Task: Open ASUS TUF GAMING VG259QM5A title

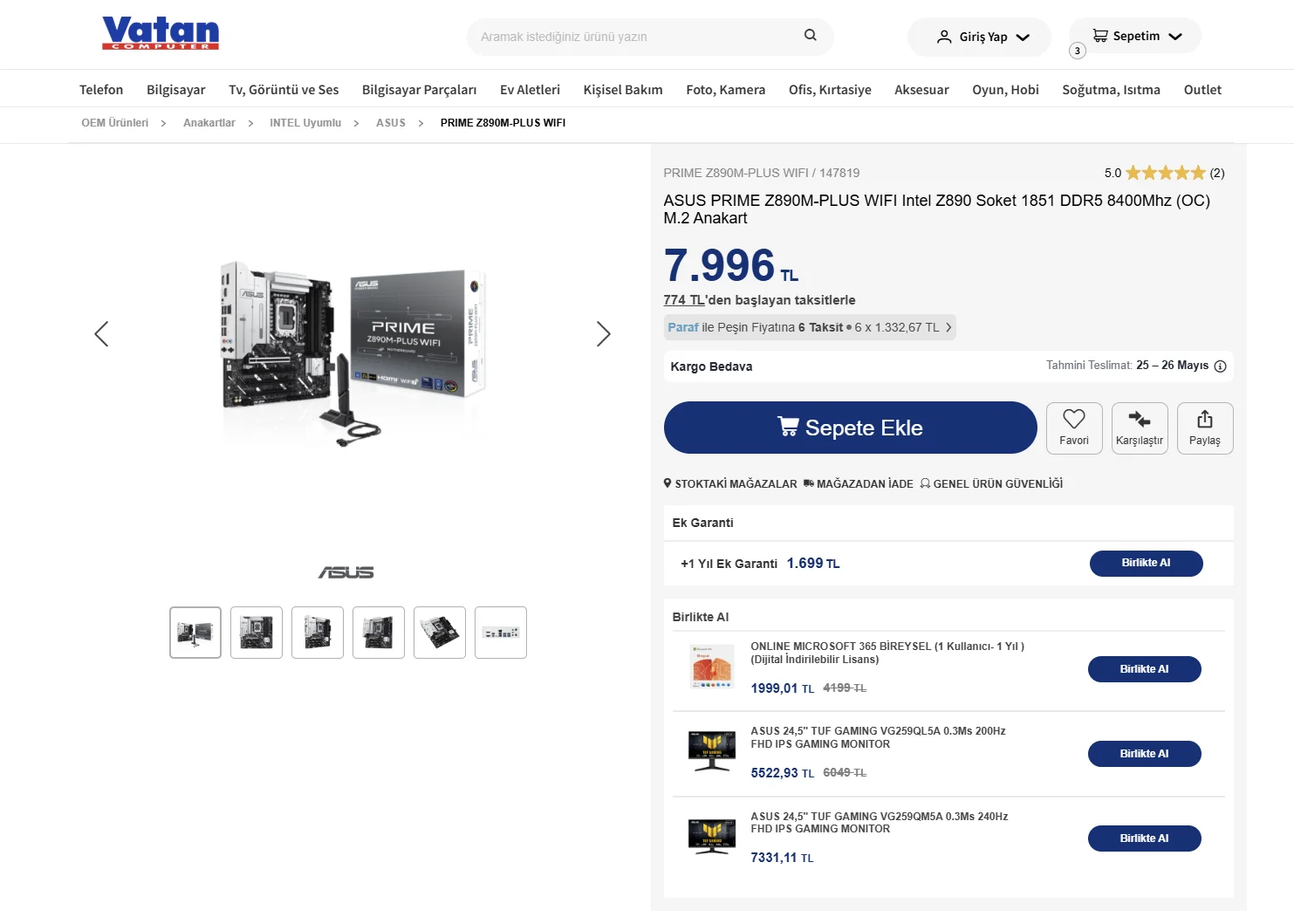Action: (880, 823)
